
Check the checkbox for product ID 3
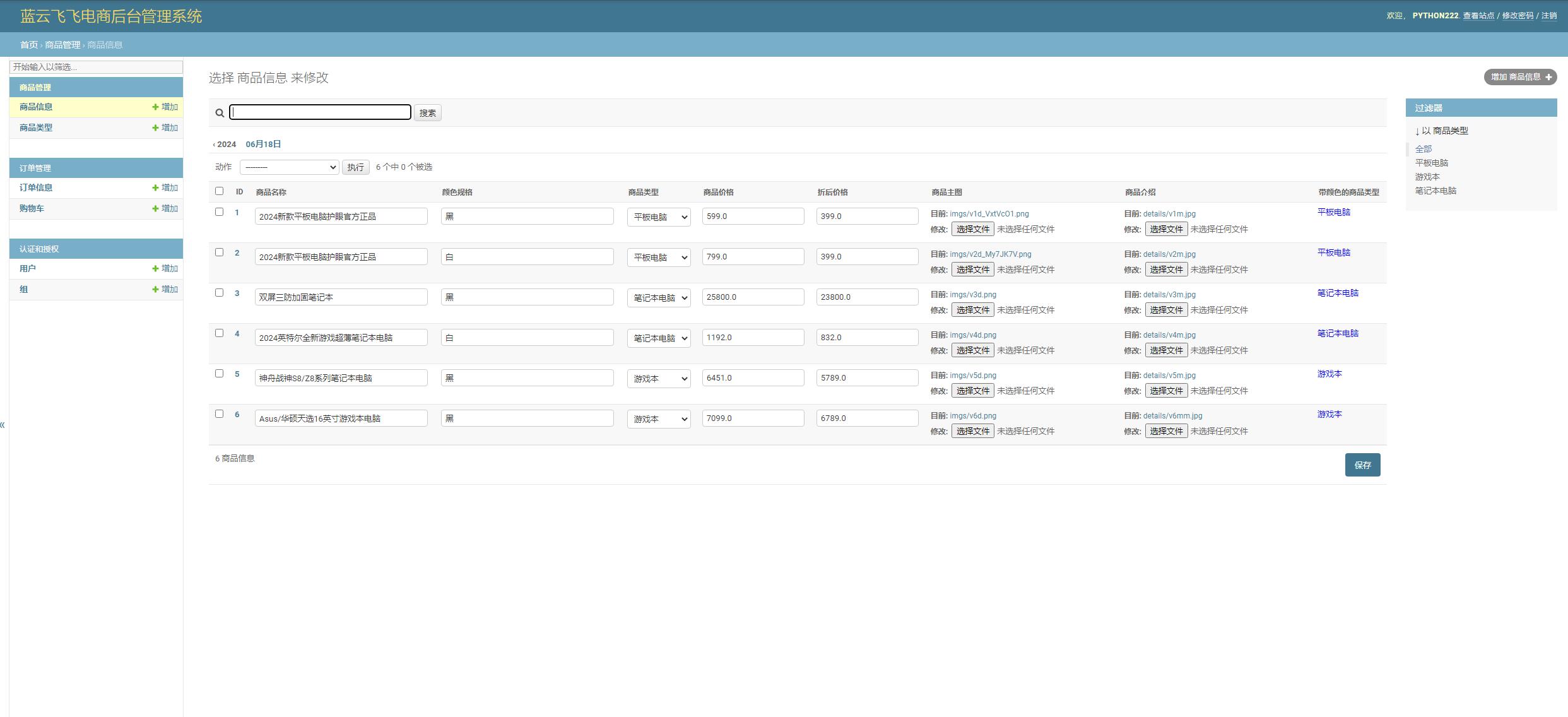219,293
